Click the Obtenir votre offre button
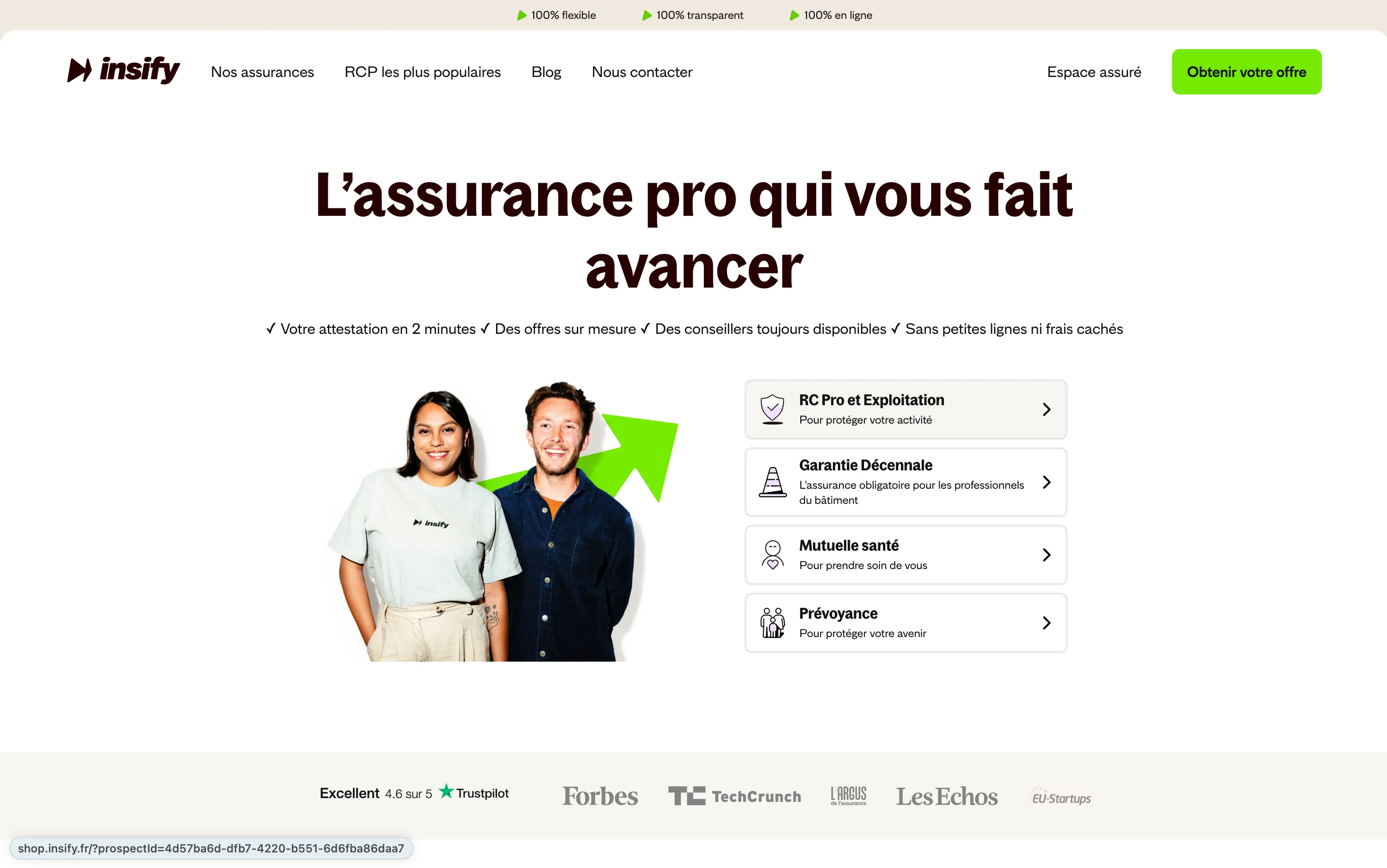 click(x=1246, y=72)
